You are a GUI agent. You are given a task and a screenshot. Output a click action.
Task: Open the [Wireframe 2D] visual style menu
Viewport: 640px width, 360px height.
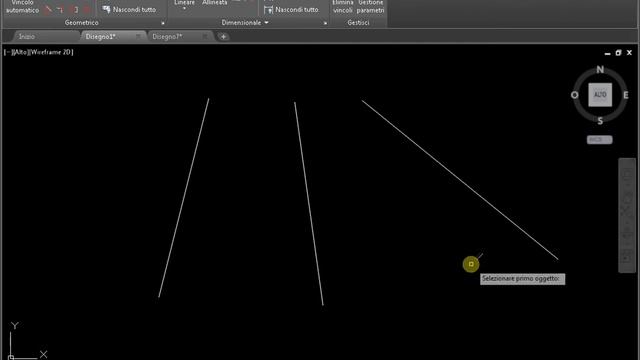51,52
